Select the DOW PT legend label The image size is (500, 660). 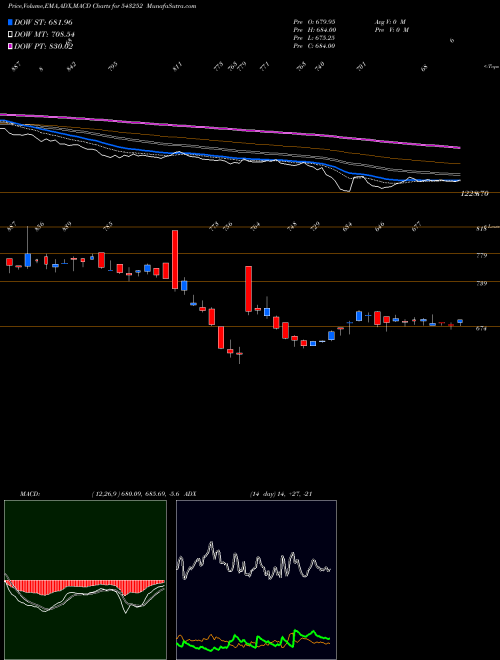(43, 46)
